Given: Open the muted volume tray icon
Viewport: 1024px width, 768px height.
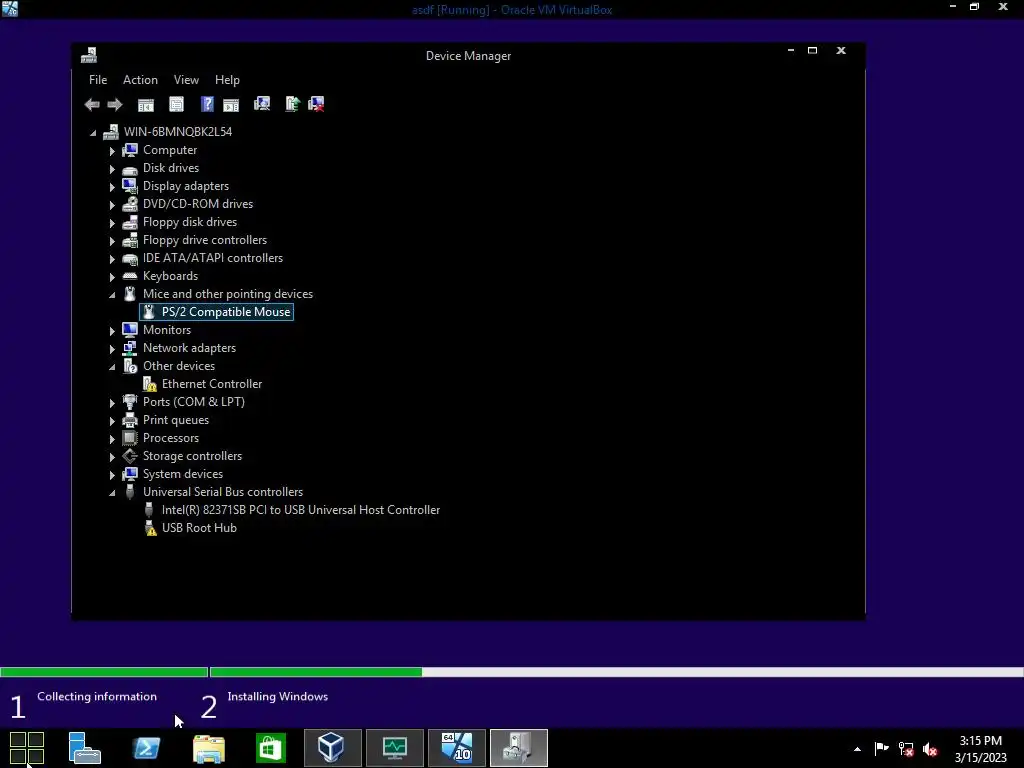Looking at the screenshot, I should 930,749.
